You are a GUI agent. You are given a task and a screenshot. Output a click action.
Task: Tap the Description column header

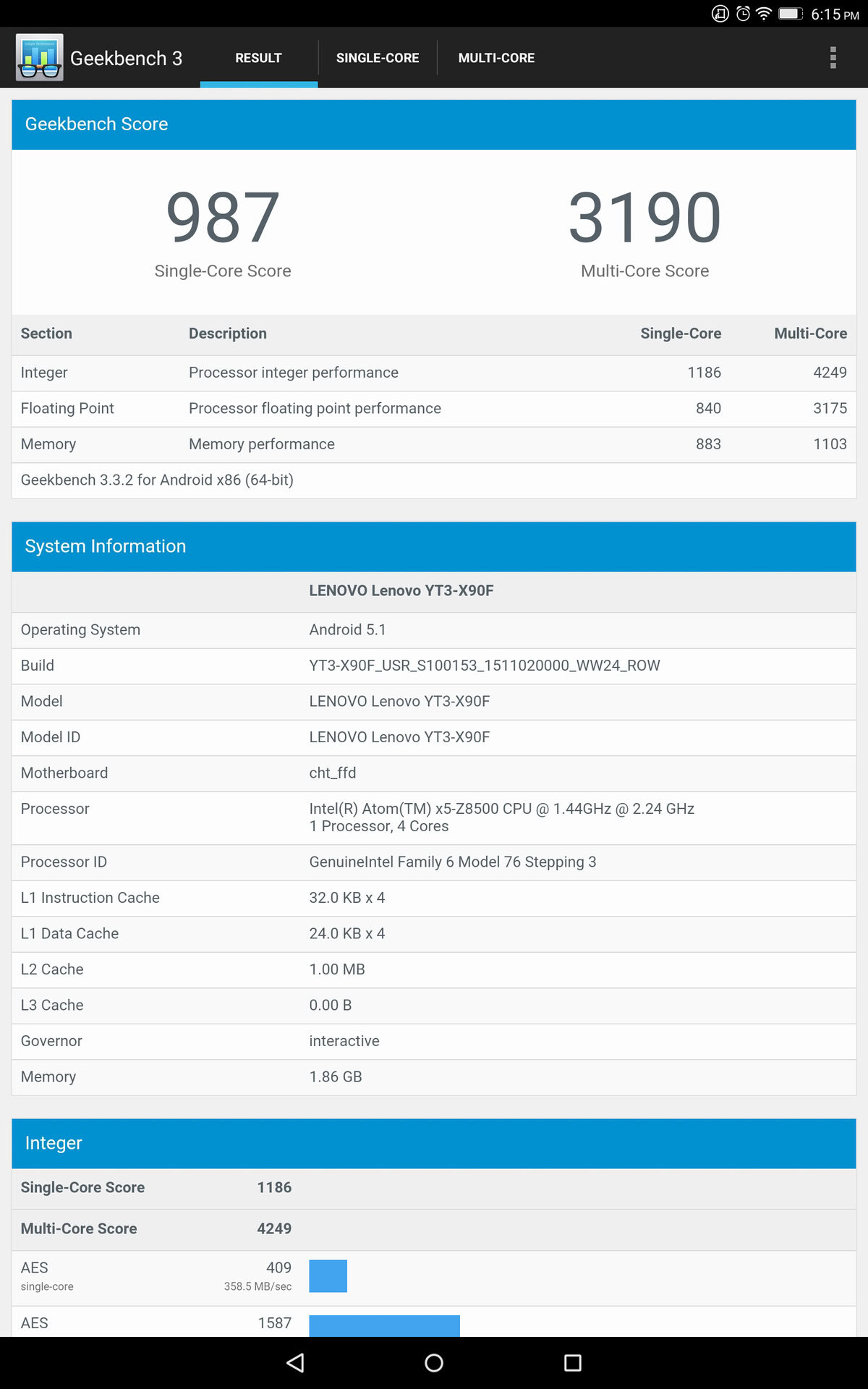[228, 334]
